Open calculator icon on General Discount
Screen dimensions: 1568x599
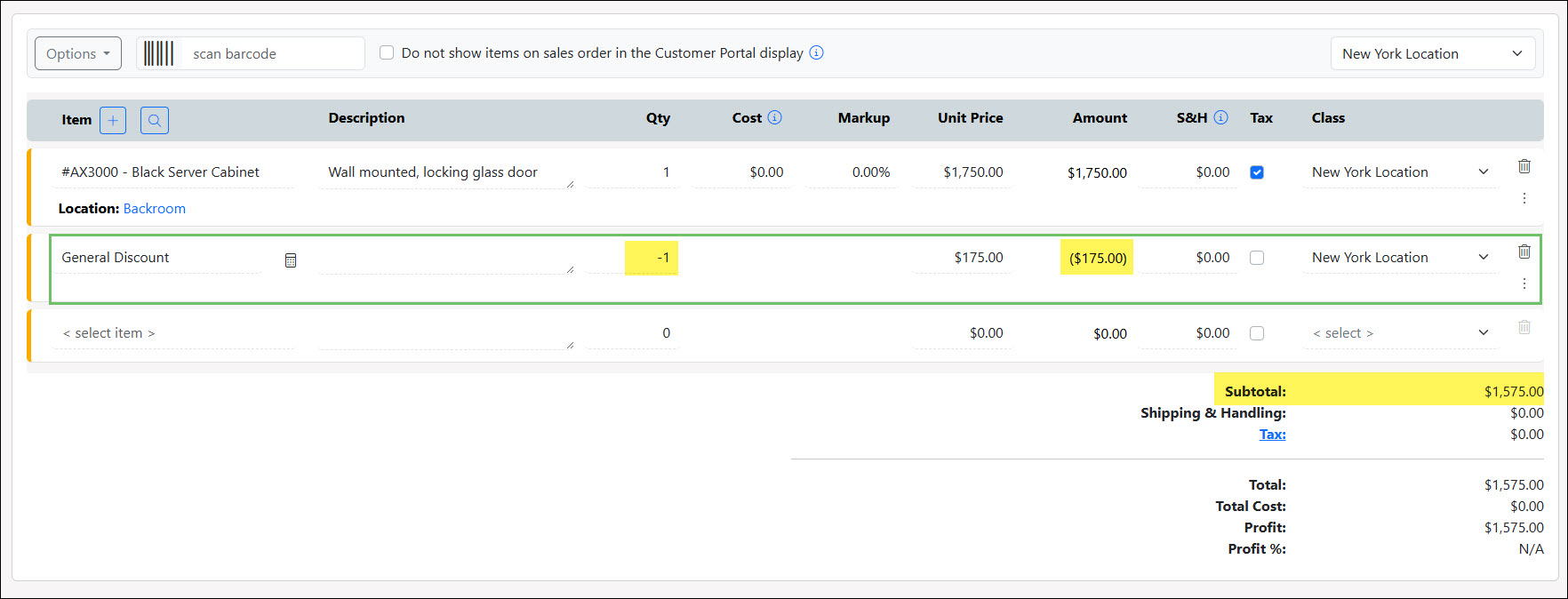click(x=291, y=260)
